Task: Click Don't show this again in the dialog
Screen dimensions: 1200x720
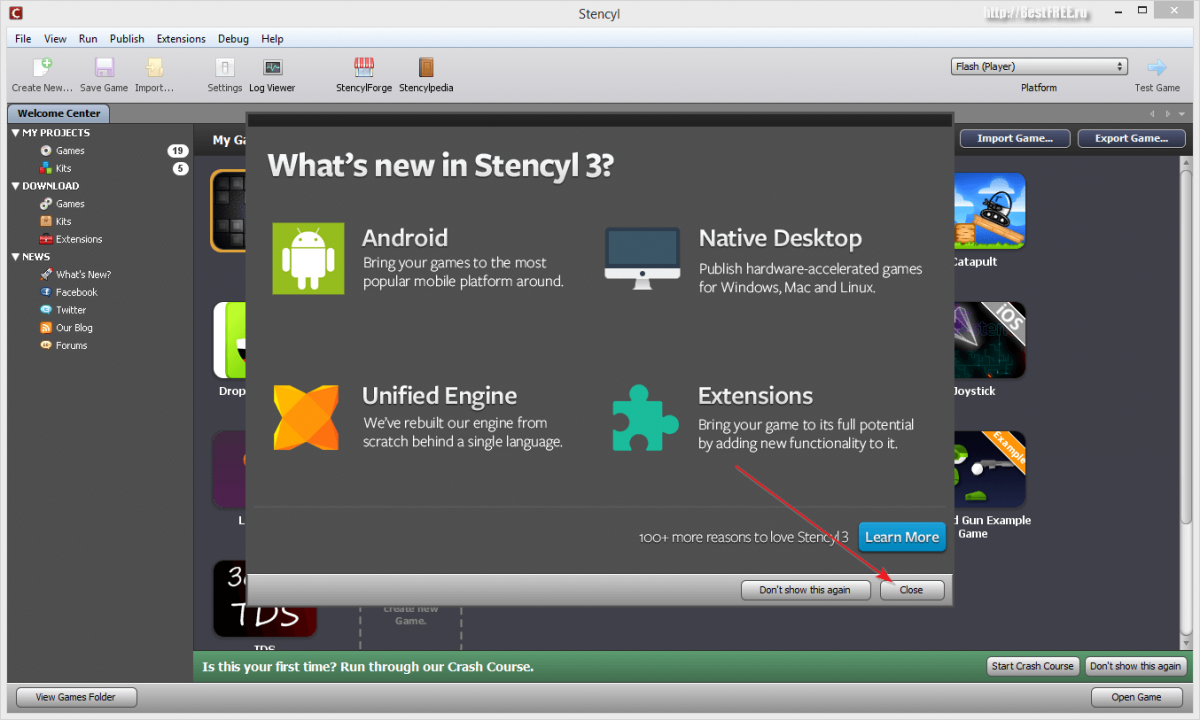Action: click(x=805, y=590)
